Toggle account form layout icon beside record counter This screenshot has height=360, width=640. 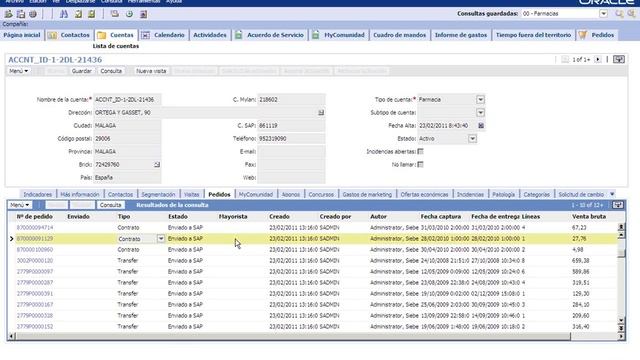coord(619,60)
